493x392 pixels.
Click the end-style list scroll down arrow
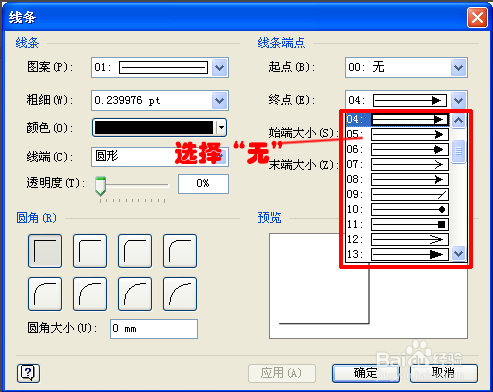459,254
